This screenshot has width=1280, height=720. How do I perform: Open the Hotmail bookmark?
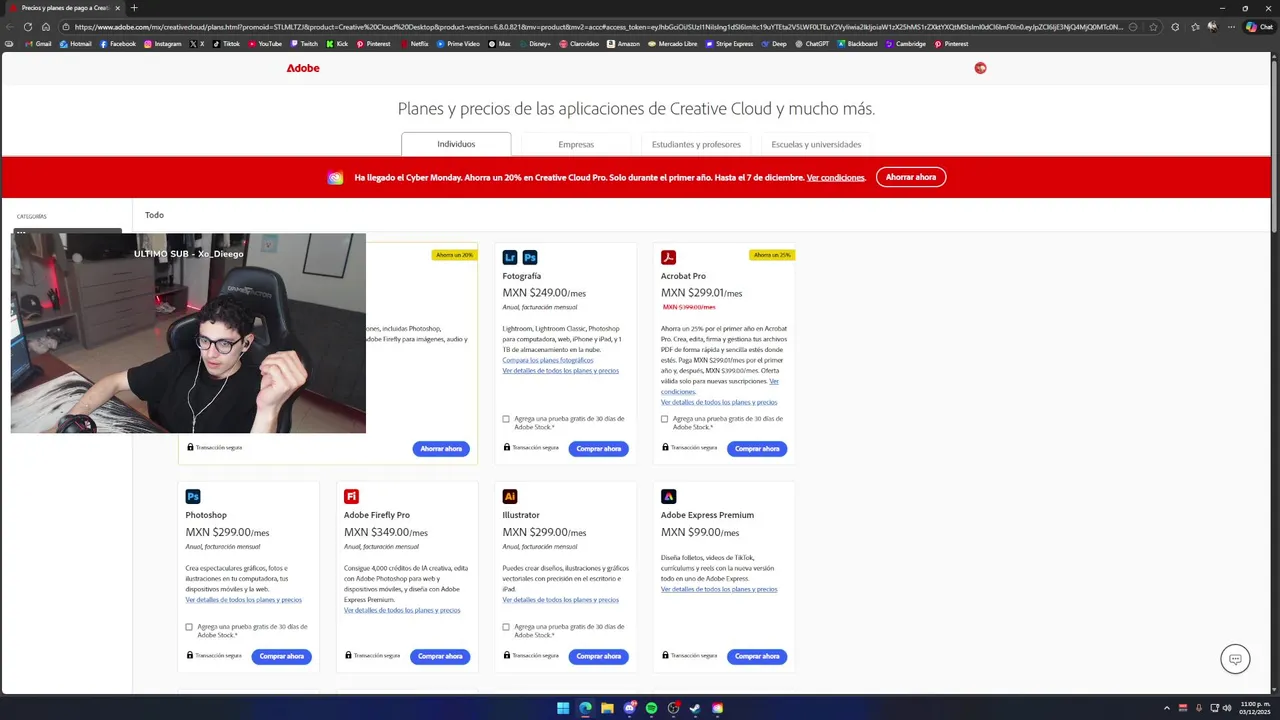(x=76, y=44)
